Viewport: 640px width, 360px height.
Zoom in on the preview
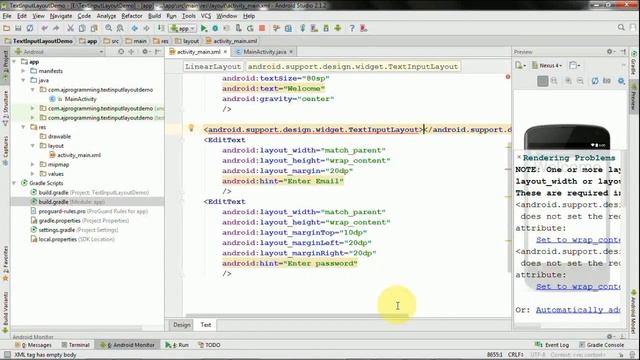pos(568,81)
